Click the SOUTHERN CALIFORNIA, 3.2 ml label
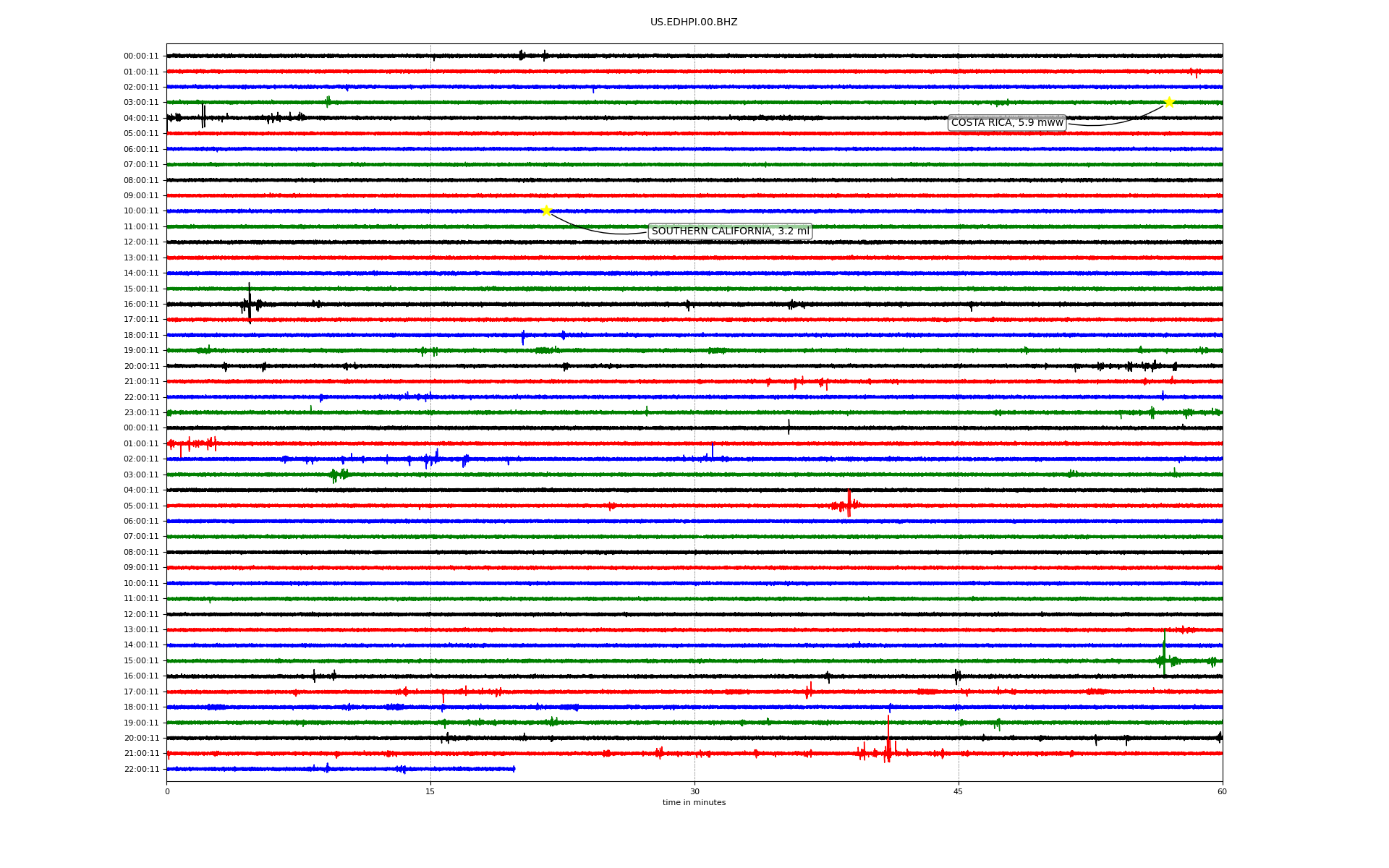The height and width of the screenshot is (868, 1389). pos(730,231)
